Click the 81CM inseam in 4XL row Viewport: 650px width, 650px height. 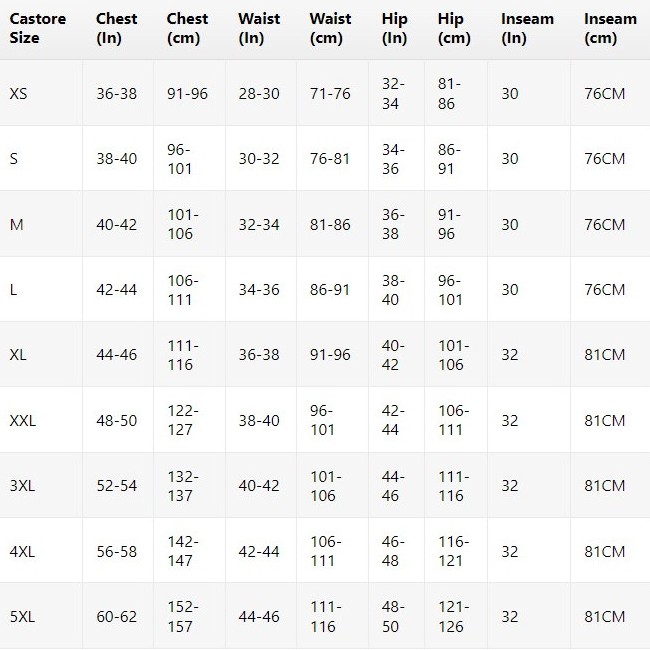[605, 552]
